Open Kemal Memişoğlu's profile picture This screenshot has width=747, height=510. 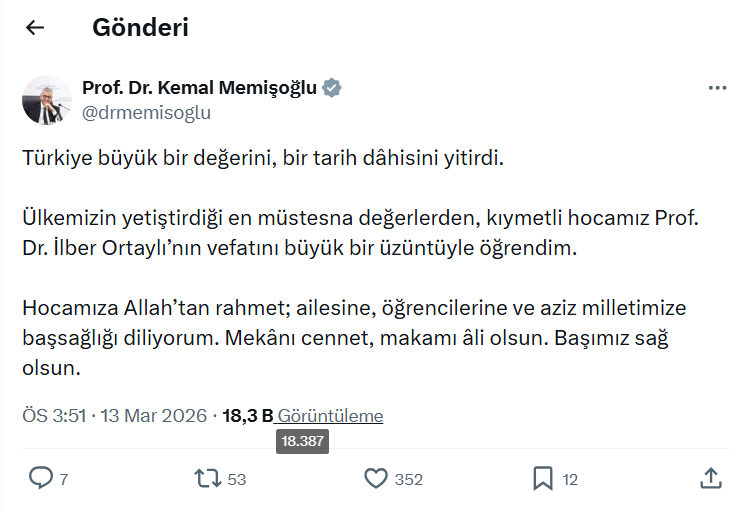47,100
